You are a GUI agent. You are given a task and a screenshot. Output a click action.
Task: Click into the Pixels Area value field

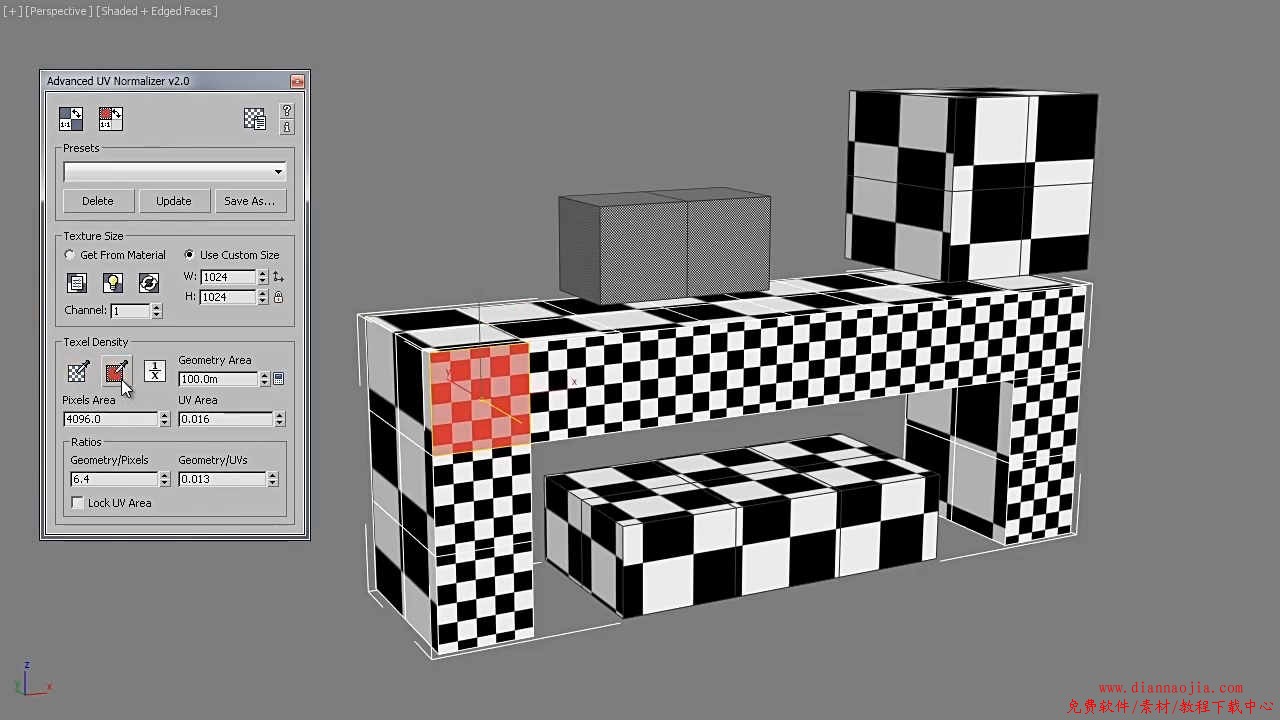pyautogui.click(x=110, y=419)
